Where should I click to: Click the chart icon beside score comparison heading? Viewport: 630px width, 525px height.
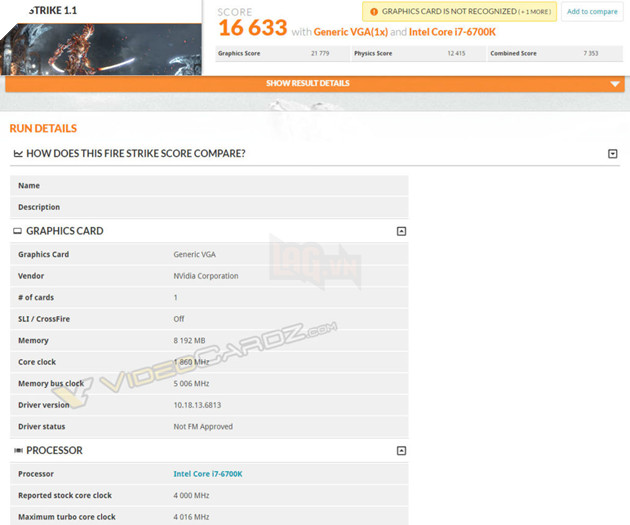pyautogui.click(x=18, y=153)
